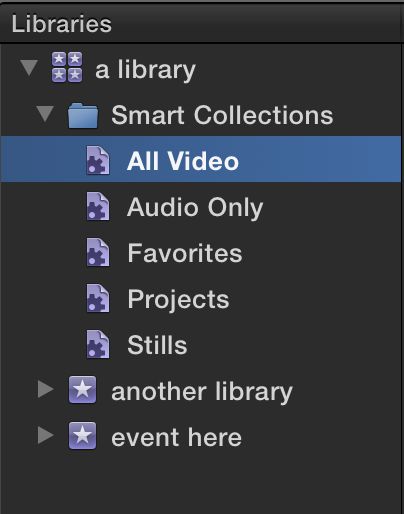Expand the event here item
Image resolution: width=404 pixels, height=514 pixels.
click(x=46, y=436)
